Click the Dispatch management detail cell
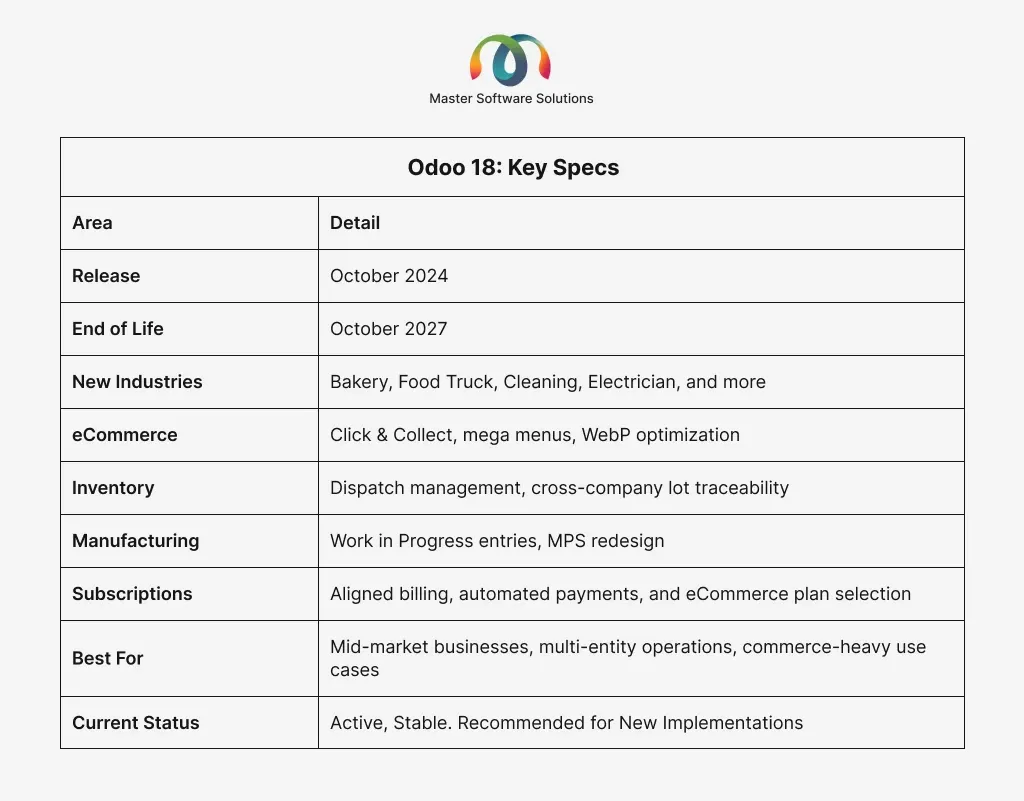The image size is (1024, 801). tap(559, 488)
